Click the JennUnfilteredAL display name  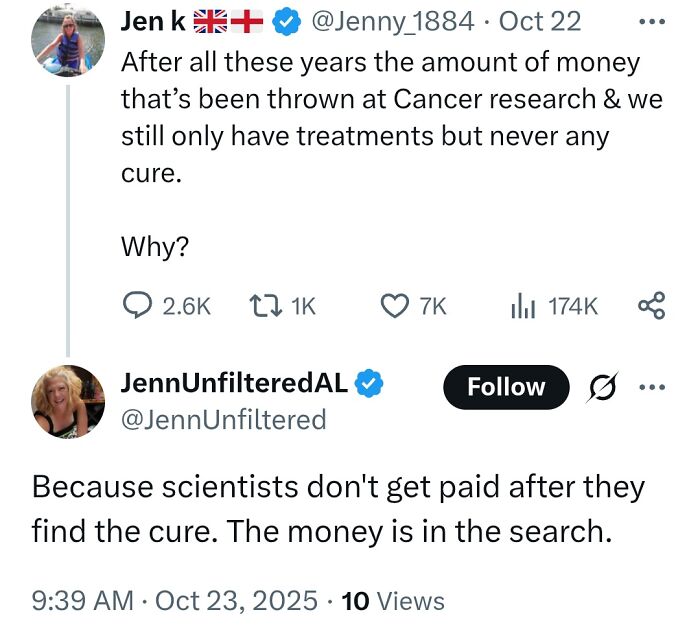point(234,382)
